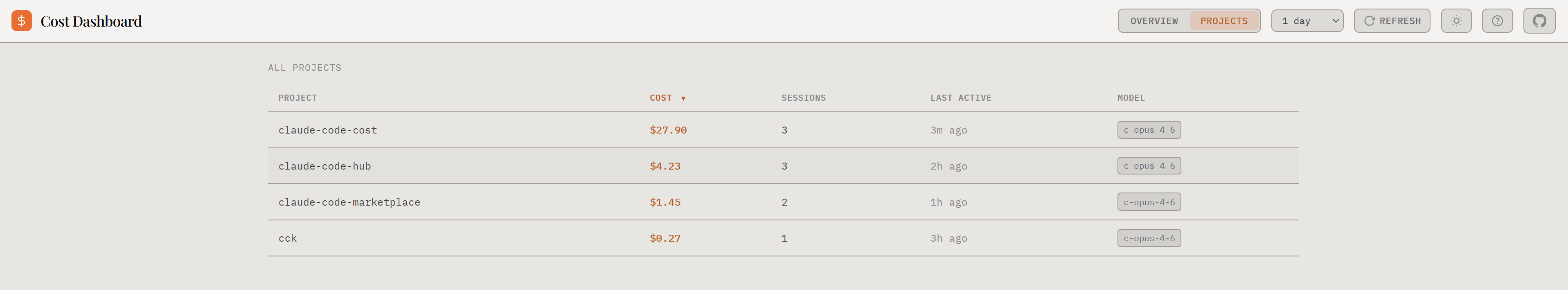Open the claude-code-cost project row
The height and width of the screenshot is (290, 1568).
tap(327, 130)
